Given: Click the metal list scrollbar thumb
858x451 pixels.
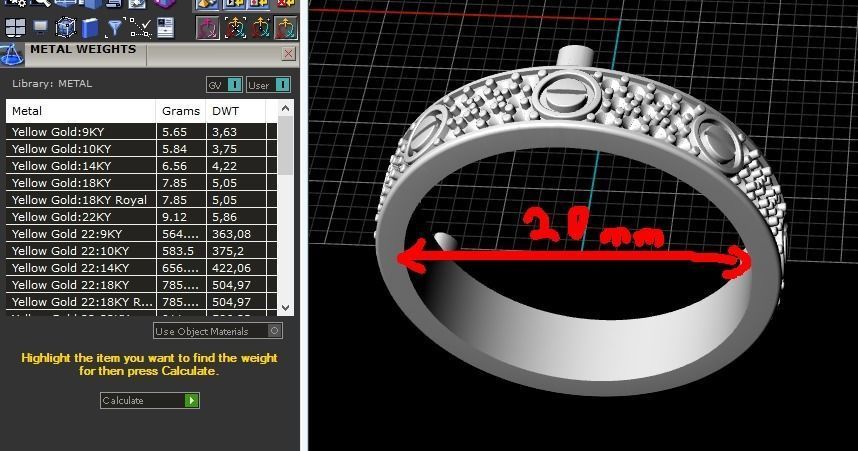Looking at the screenshot, I should point(285,146).
